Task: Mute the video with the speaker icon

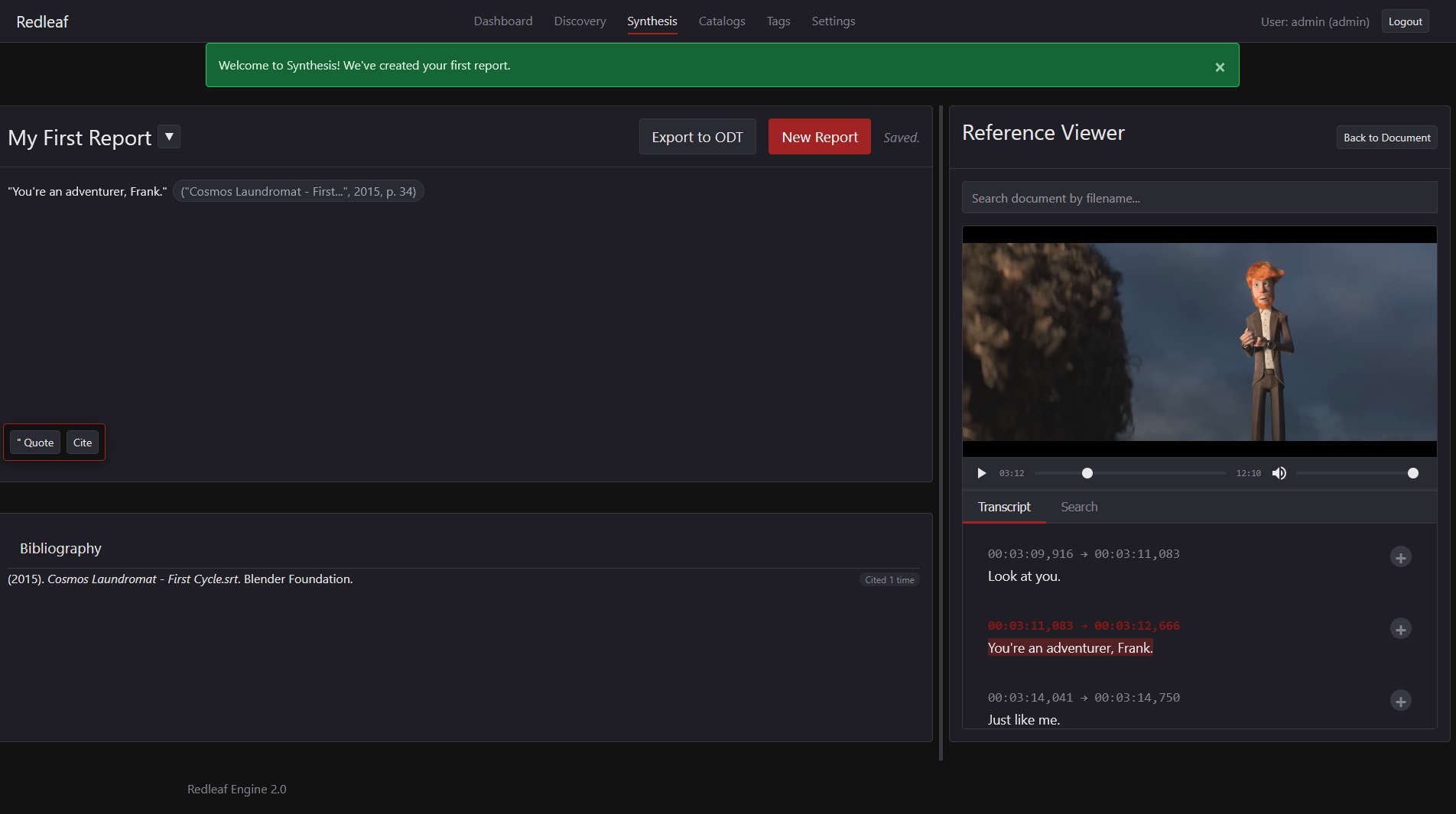Action: [x=1279, y=473]
